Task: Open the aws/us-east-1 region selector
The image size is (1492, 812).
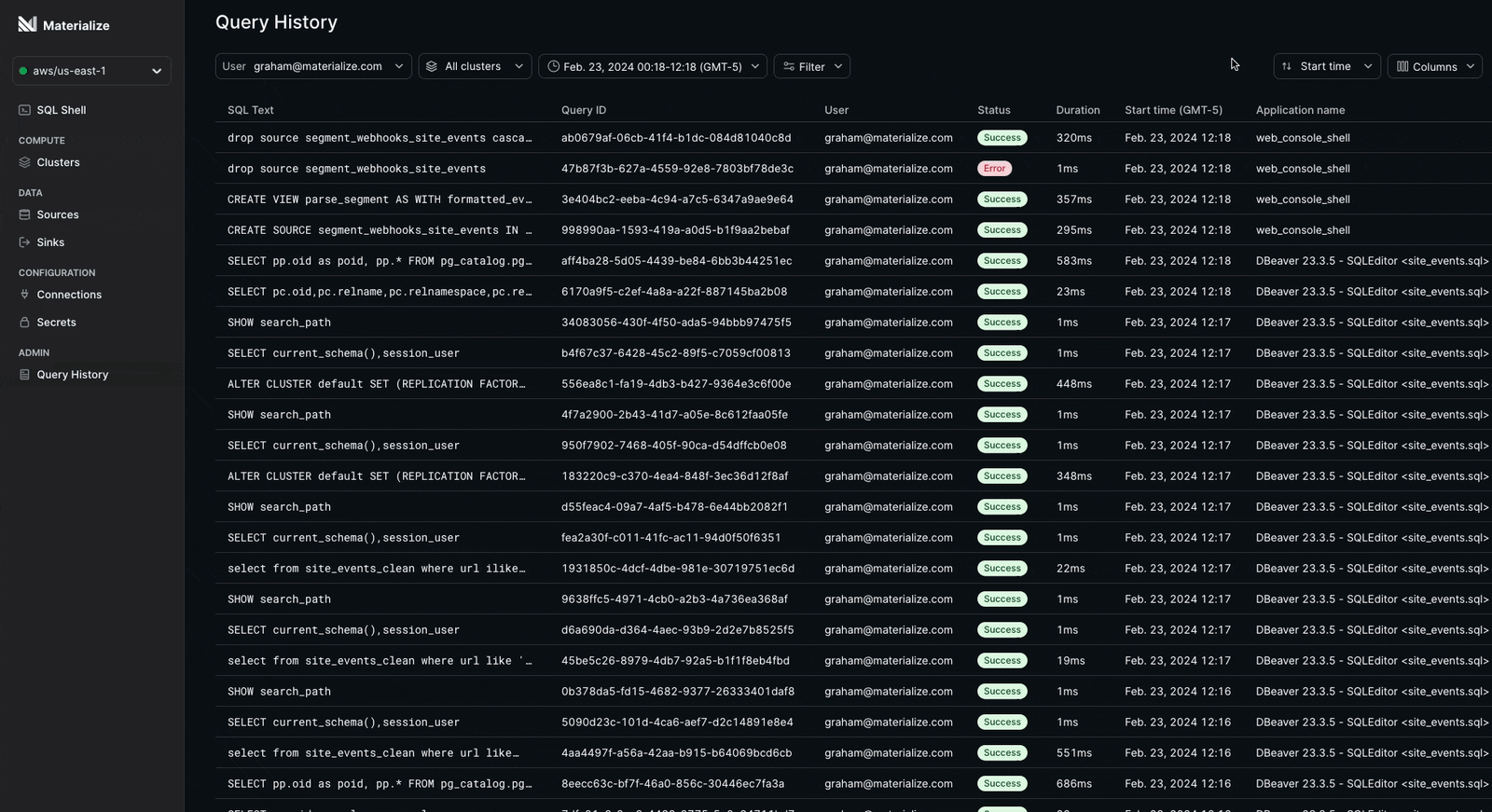Action: tap(91, 71)
